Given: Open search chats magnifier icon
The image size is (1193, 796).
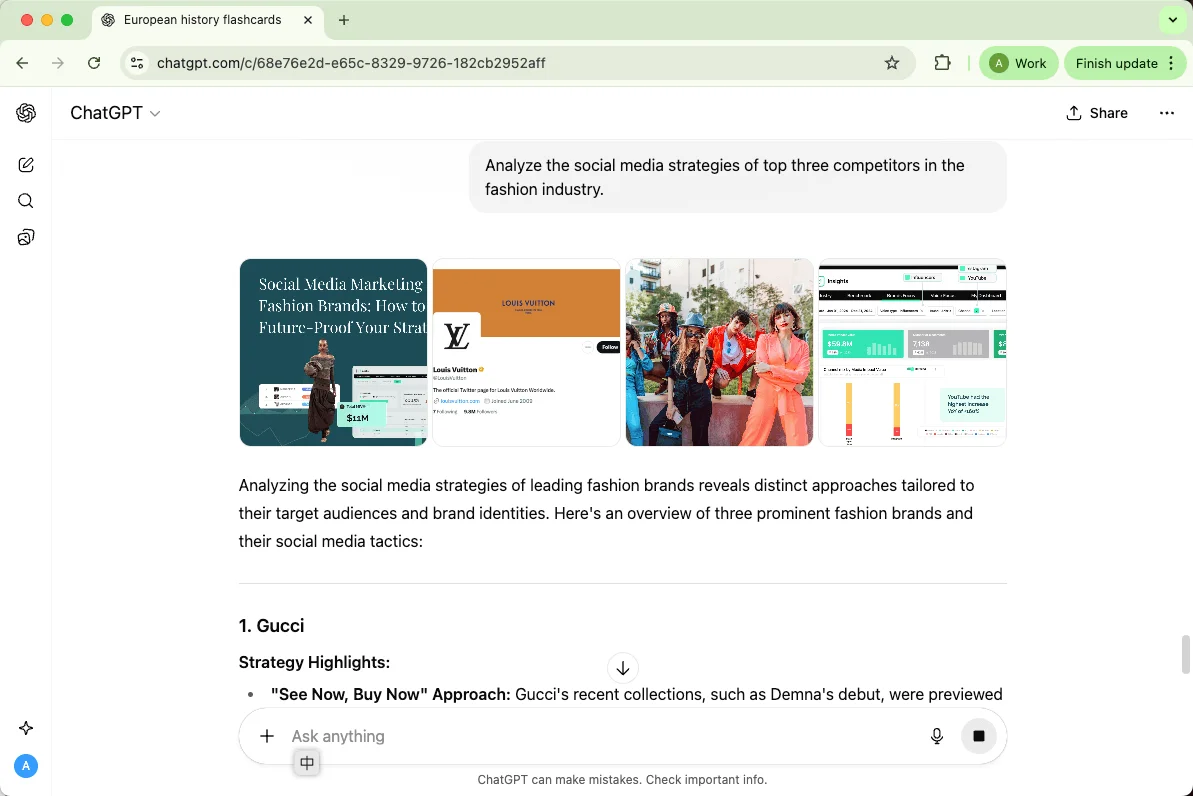Looking at the screenshot, I should [x=26, y=201].
